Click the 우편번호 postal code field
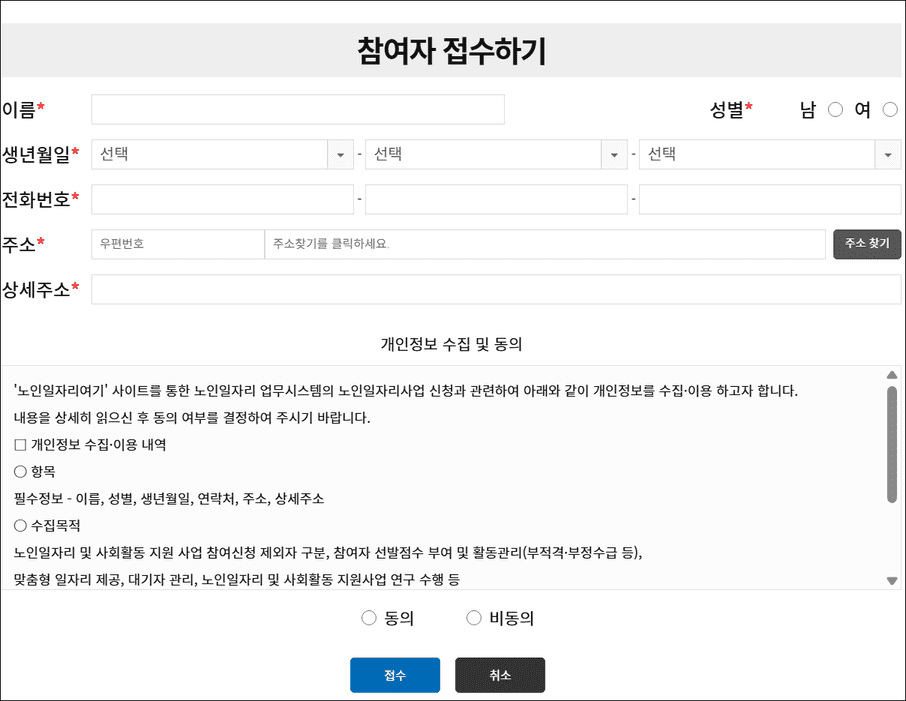The width and height of the screenshot is (906, 701). point(177,243)
